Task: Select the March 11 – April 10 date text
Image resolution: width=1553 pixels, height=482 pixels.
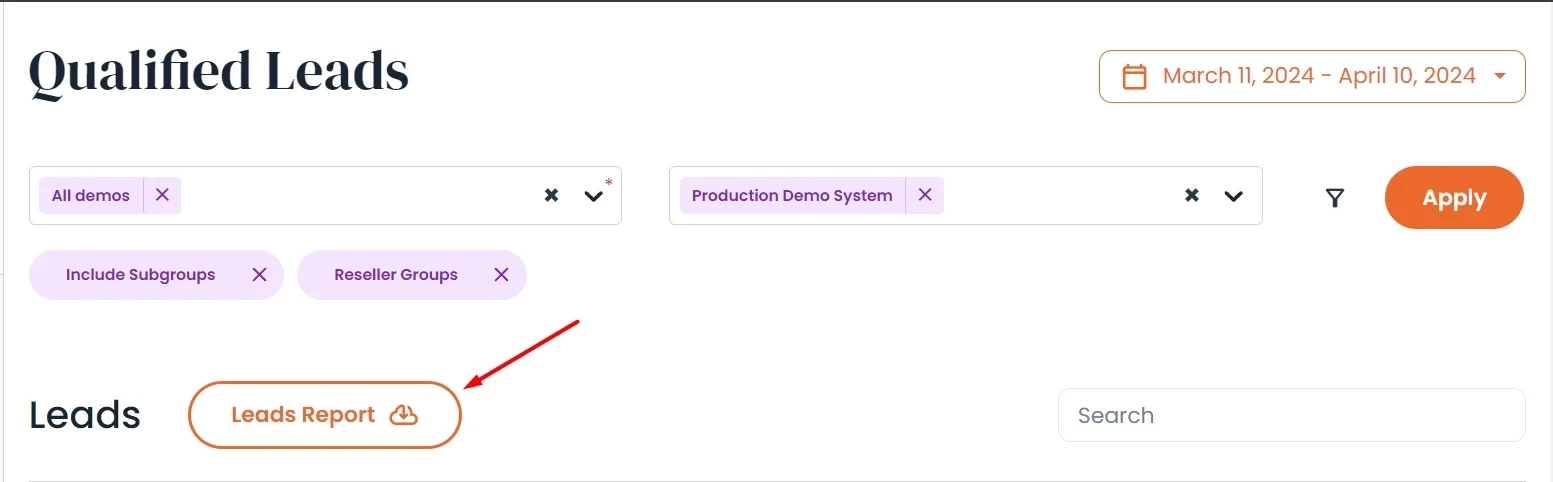Action: (1319, 77)
